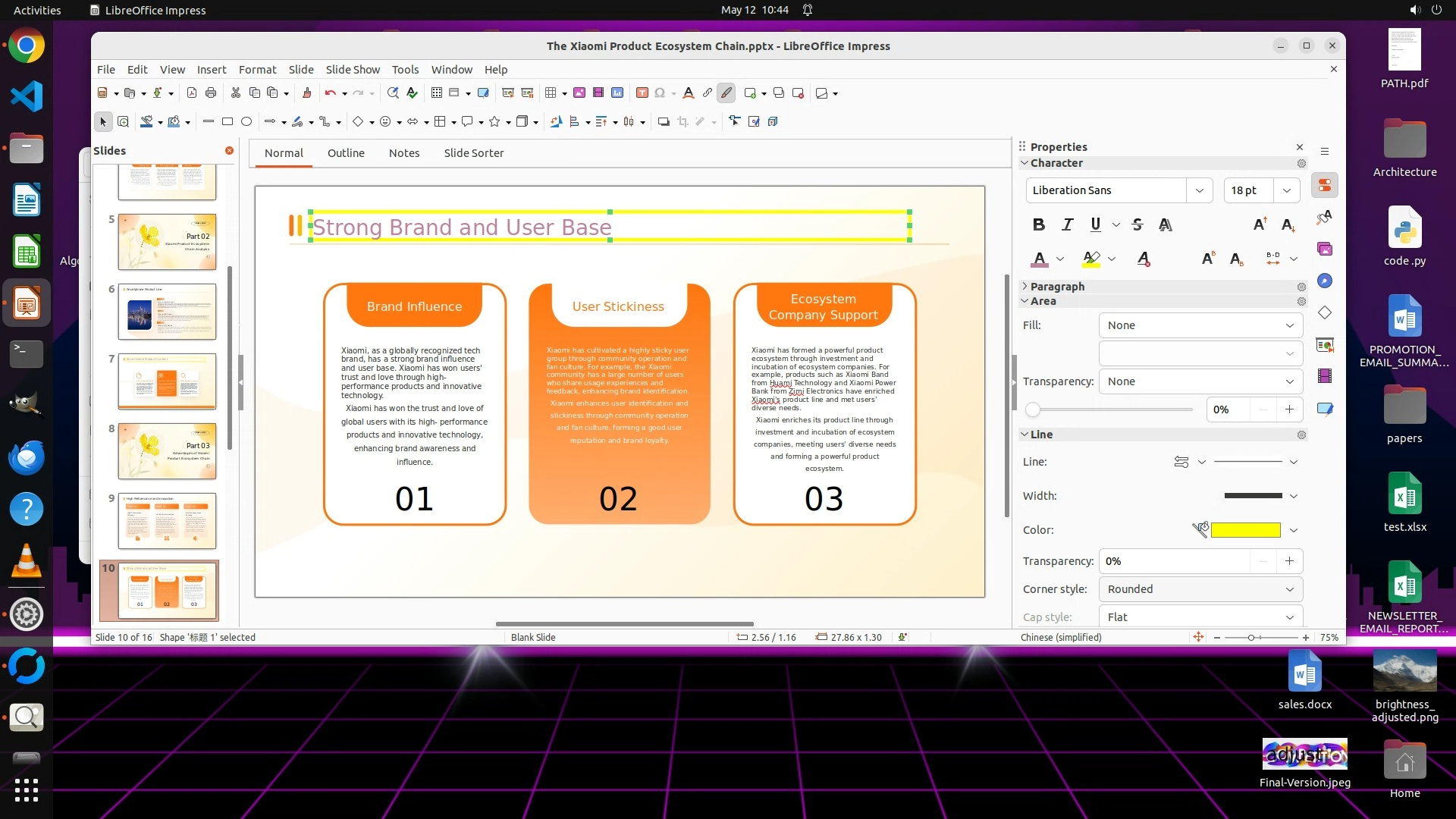The image size is (1456, 819).
Task: Select the Rectangle drawing tool
Action: [x=227, y=121]
